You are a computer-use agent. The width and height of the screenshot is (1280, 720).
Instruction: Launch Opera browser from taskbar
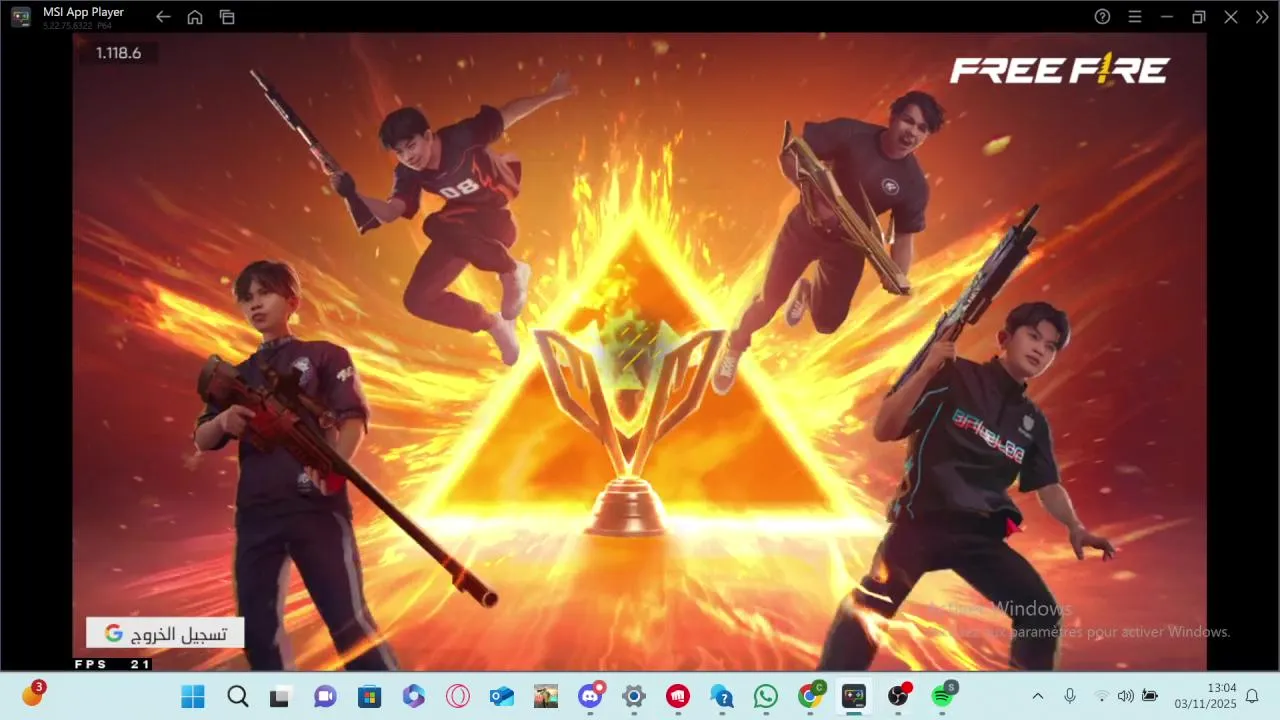click(458, 696)
